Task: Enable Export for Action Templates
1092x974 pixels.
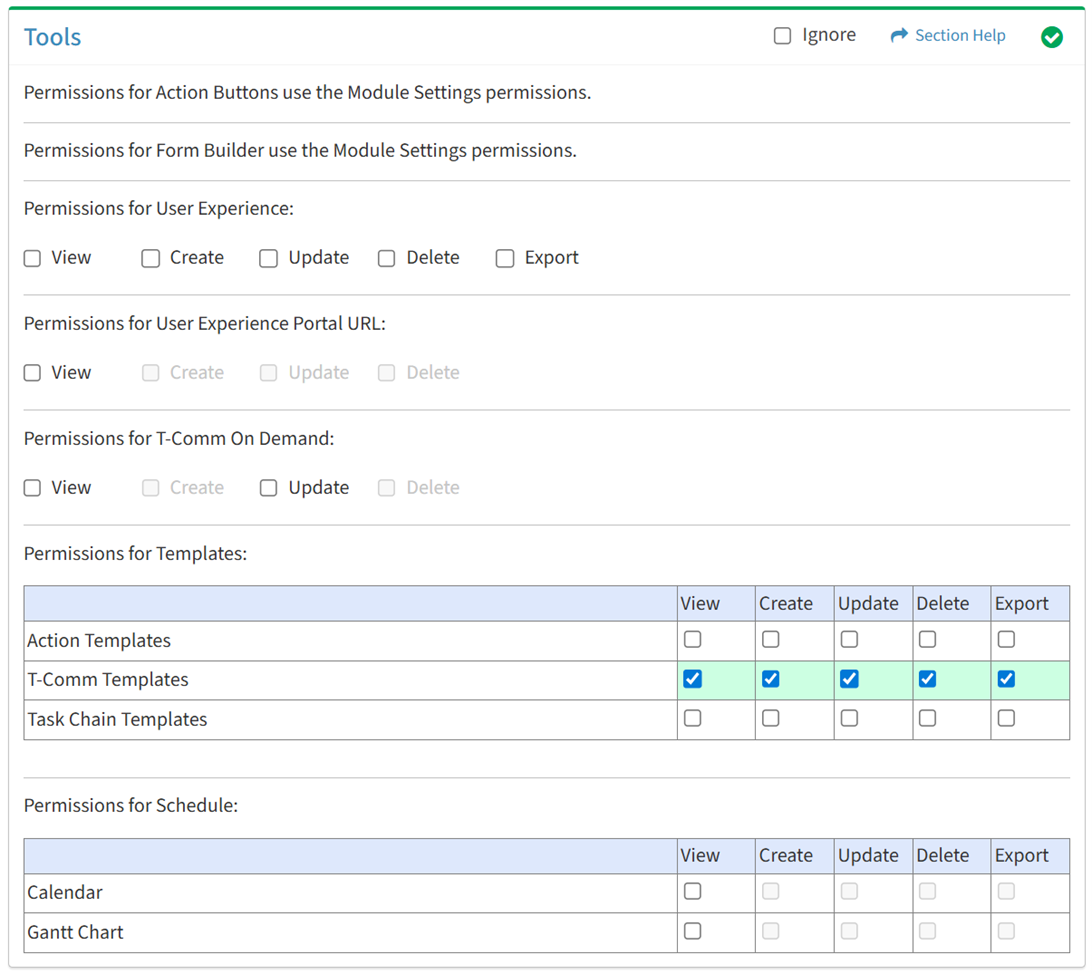Action: [x=1006, y=639]
